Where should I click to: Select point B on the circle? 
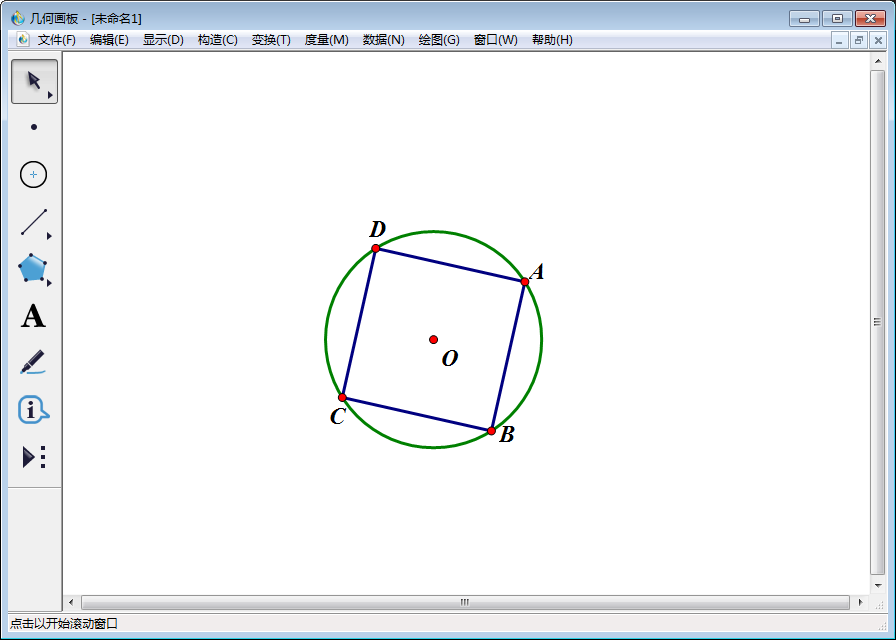[x=491, y=431]
